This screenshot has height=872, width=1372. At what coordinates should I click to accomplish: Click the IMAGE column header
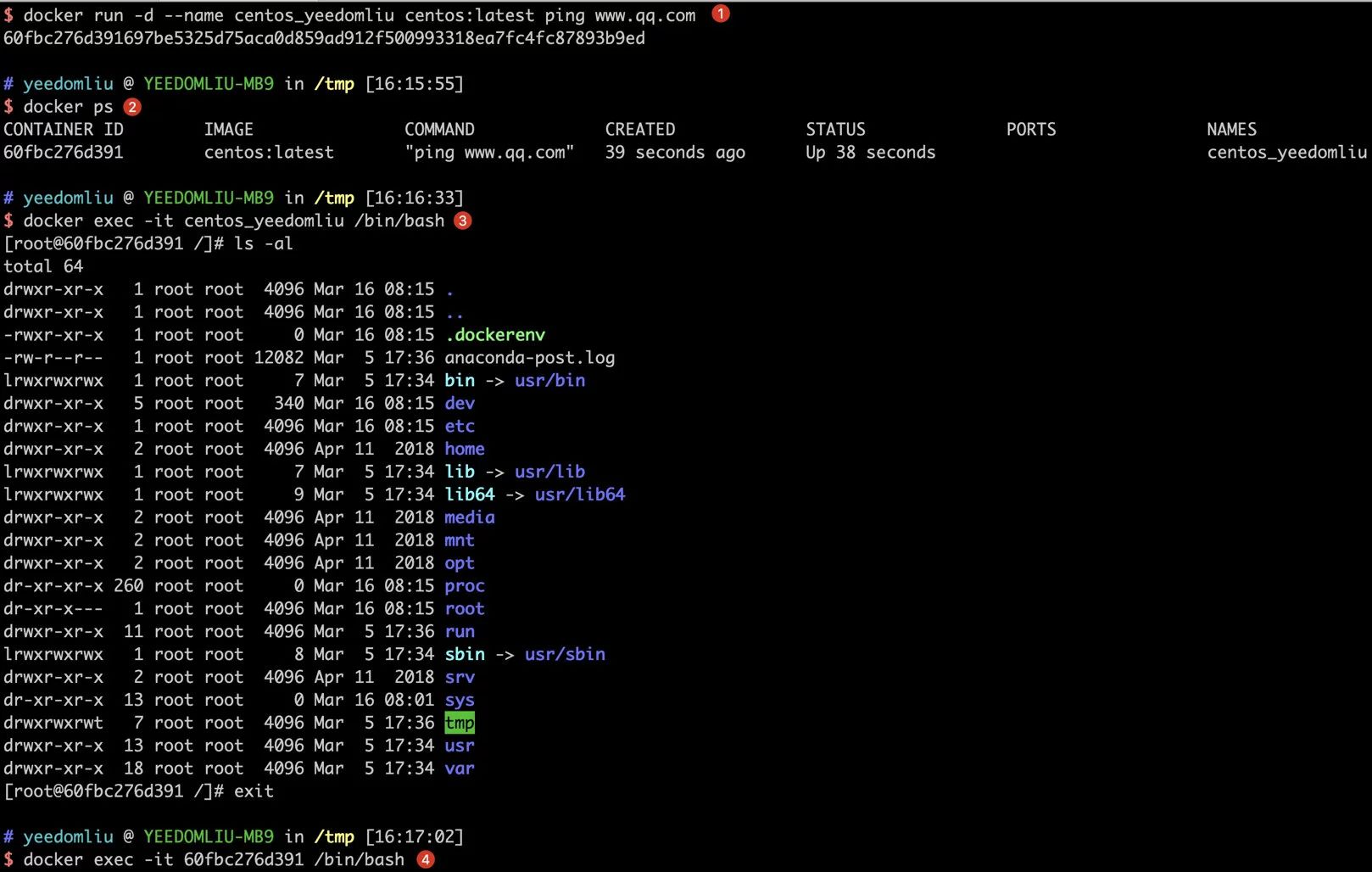[x=229, y=129]
